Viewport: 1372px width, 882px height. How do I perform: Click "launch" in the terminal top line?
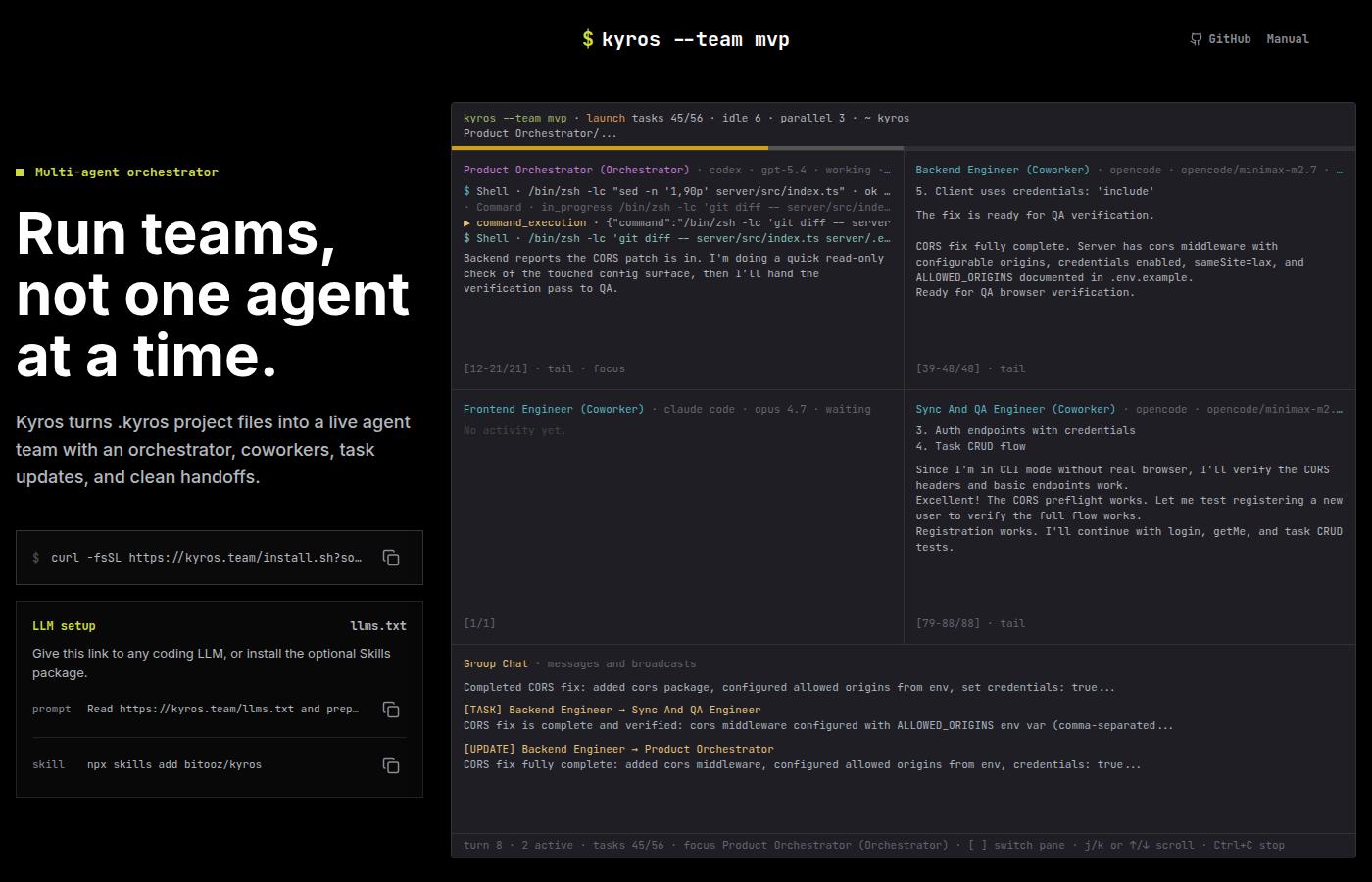[606, 118]
